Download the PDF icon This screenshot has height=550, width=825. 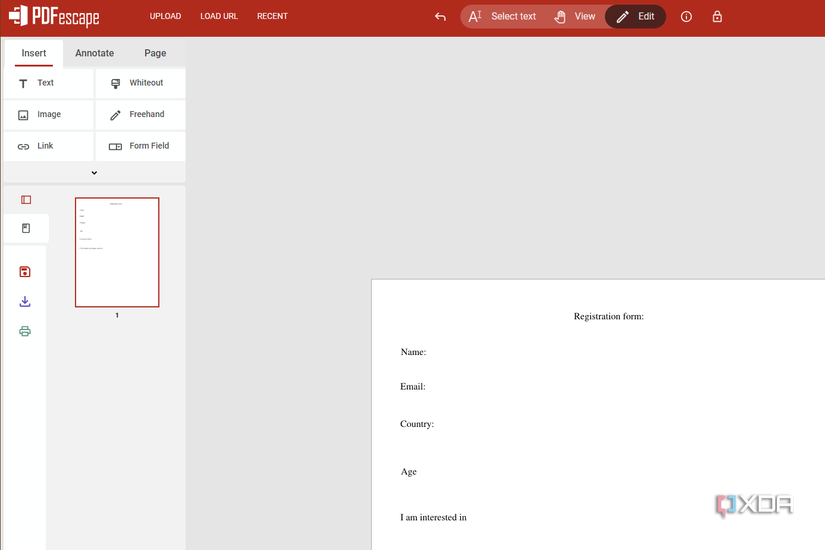(x=25, y=302)
